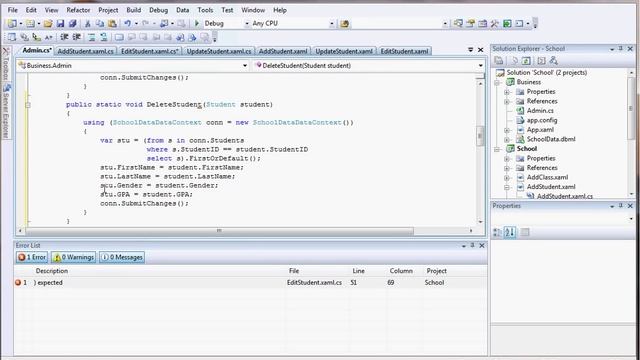
Task: Click Solution Explorer's View Class Diagram icon
Action: (x=553, y=61)
